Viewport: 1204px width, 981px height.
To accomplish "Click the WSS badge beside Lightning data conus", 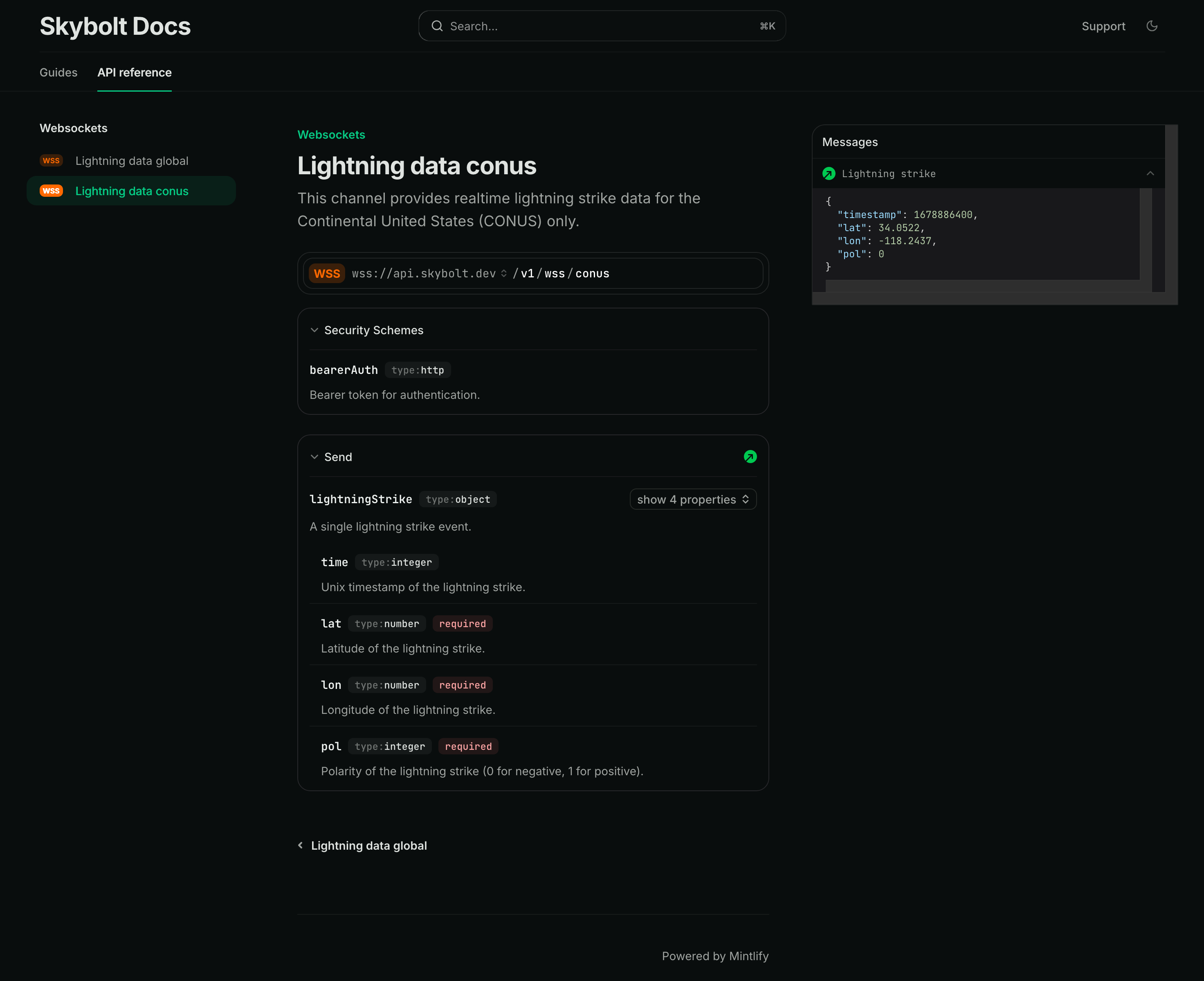I will [52, 191].
